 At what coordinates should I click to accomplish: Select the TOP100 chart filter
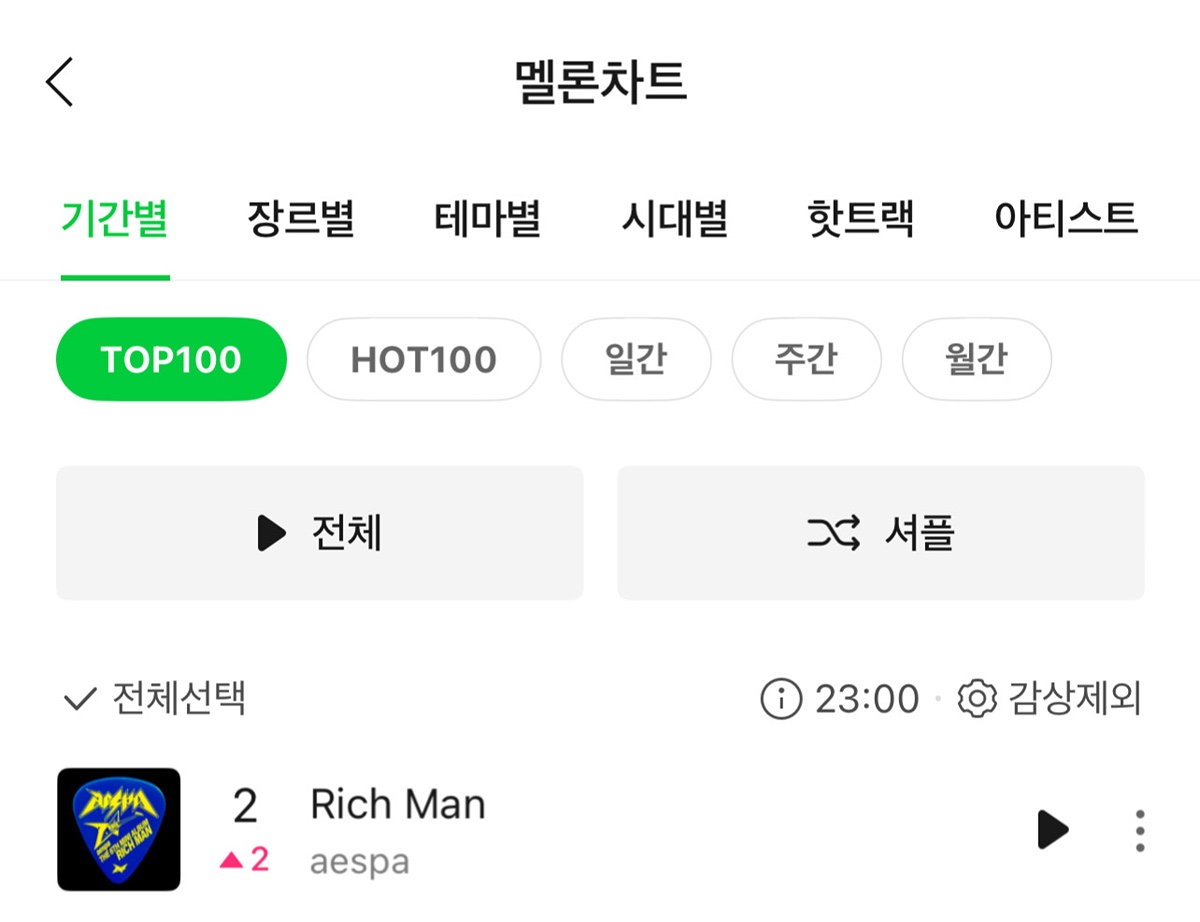click(x=171, y=359)
